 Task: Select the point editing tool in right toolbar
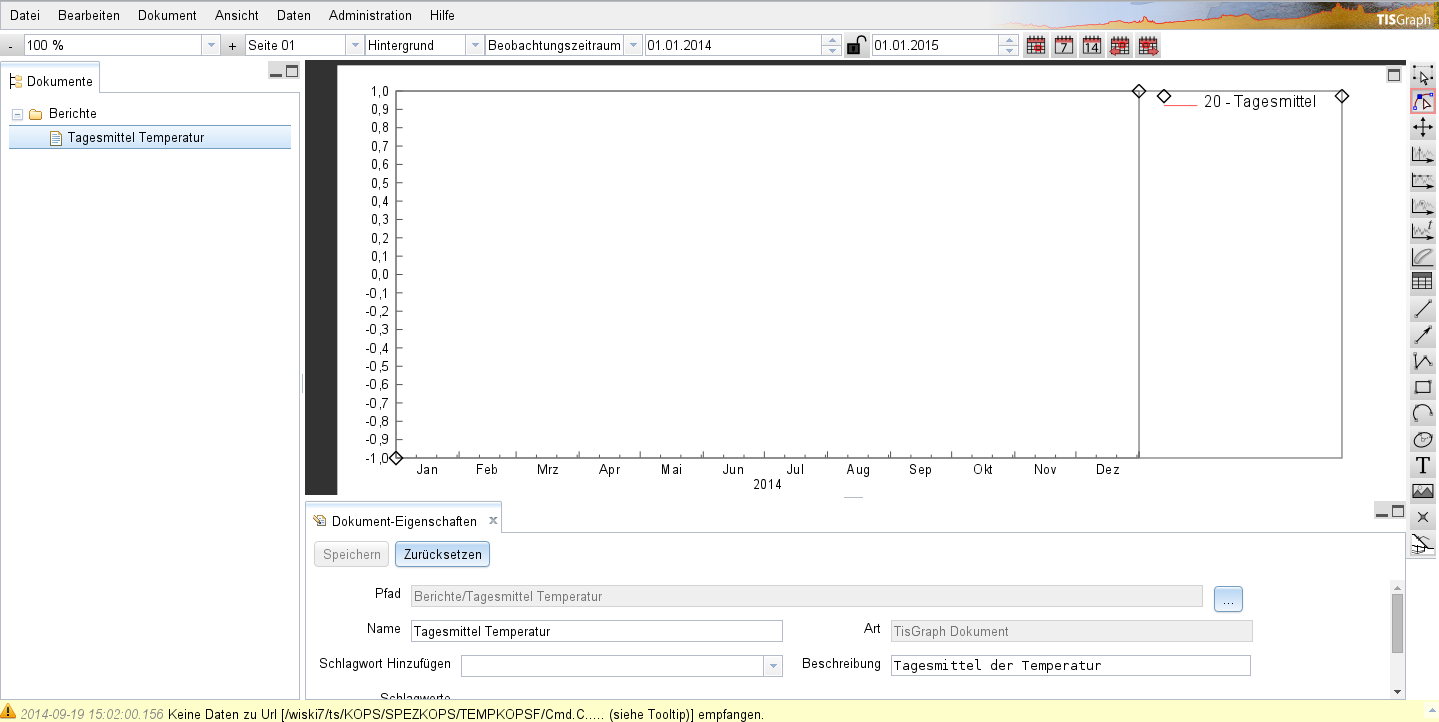1422,100
